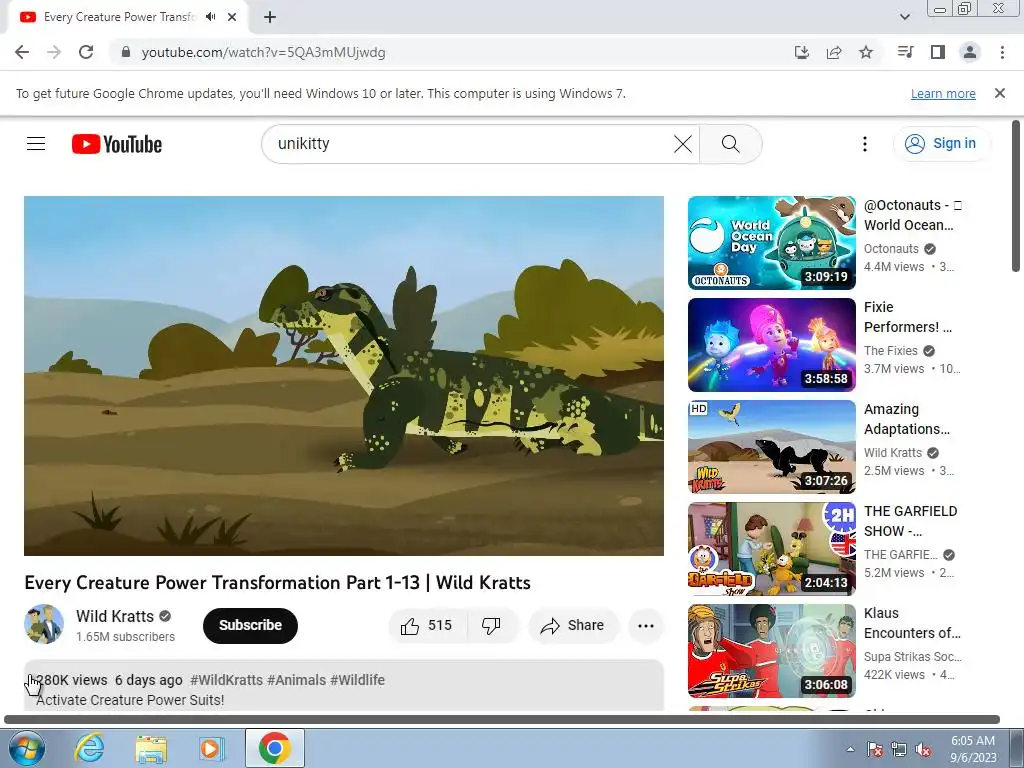
Task: Click the #WildKratts hashtag
Action: [226, 680]
